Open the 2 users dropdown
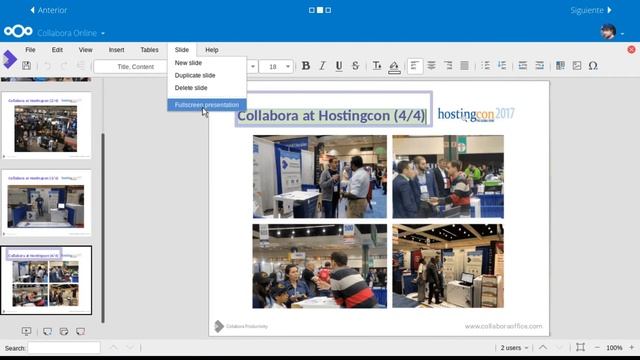 [x=514, y=348]
